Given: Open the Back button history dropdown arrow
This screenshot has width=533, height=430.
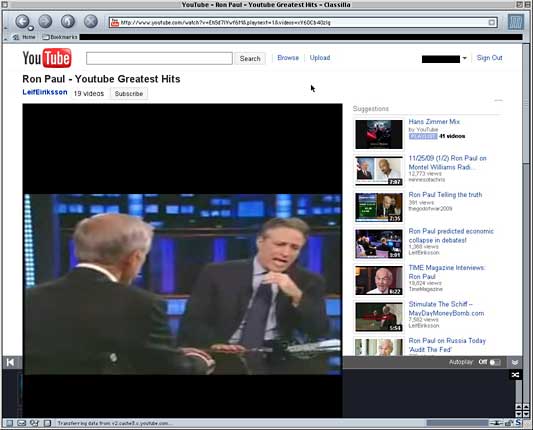Looking at the screenshot, I should [31, 28].
